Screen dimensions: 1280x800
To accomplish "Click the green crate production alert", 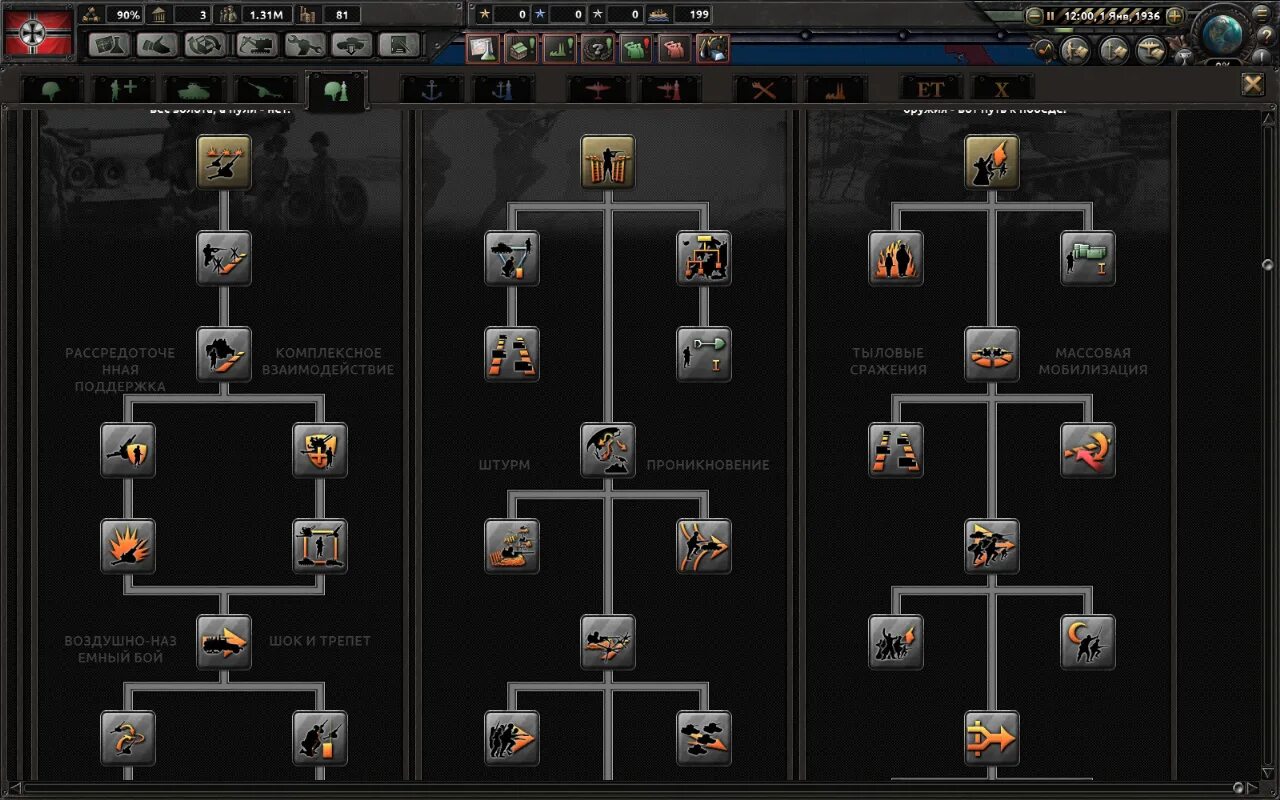I will click(520, 48).
